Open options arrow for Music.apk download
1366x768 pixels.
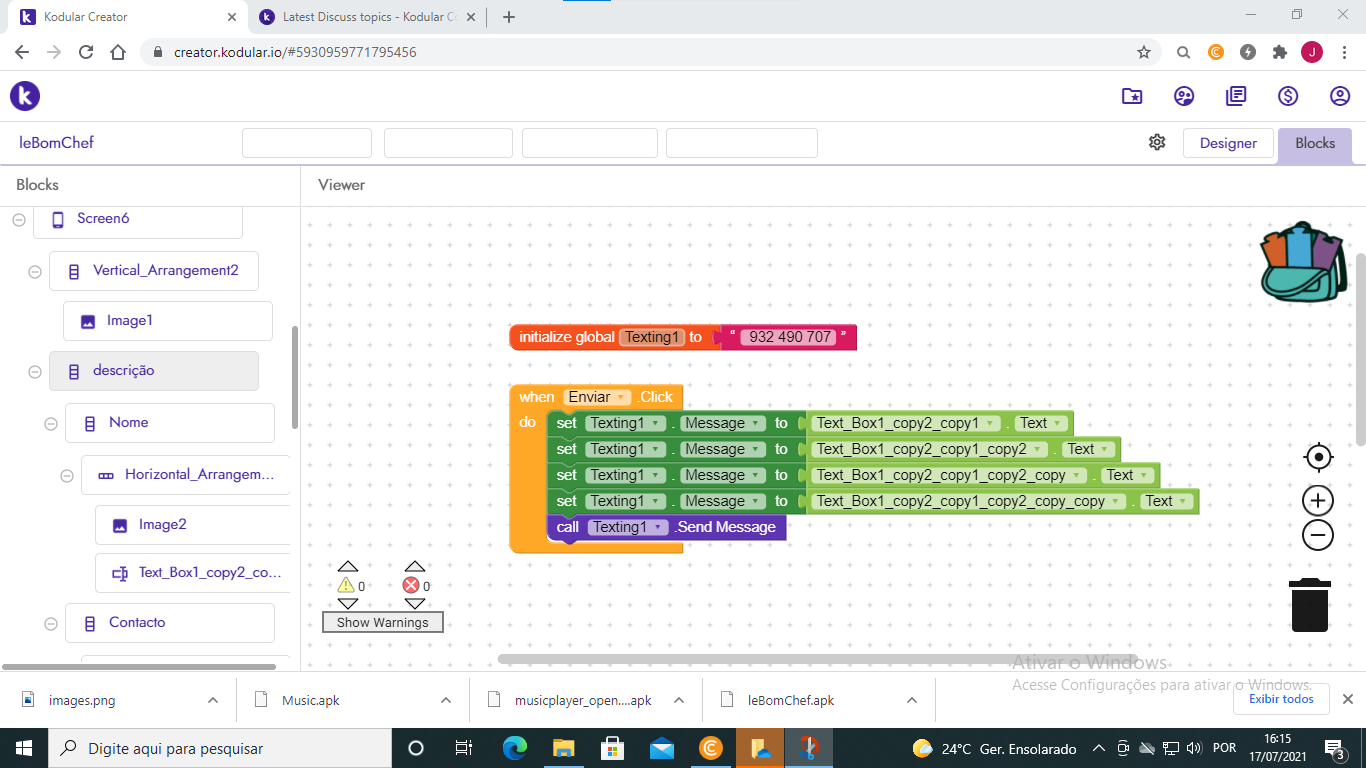(x=446, y=700)
